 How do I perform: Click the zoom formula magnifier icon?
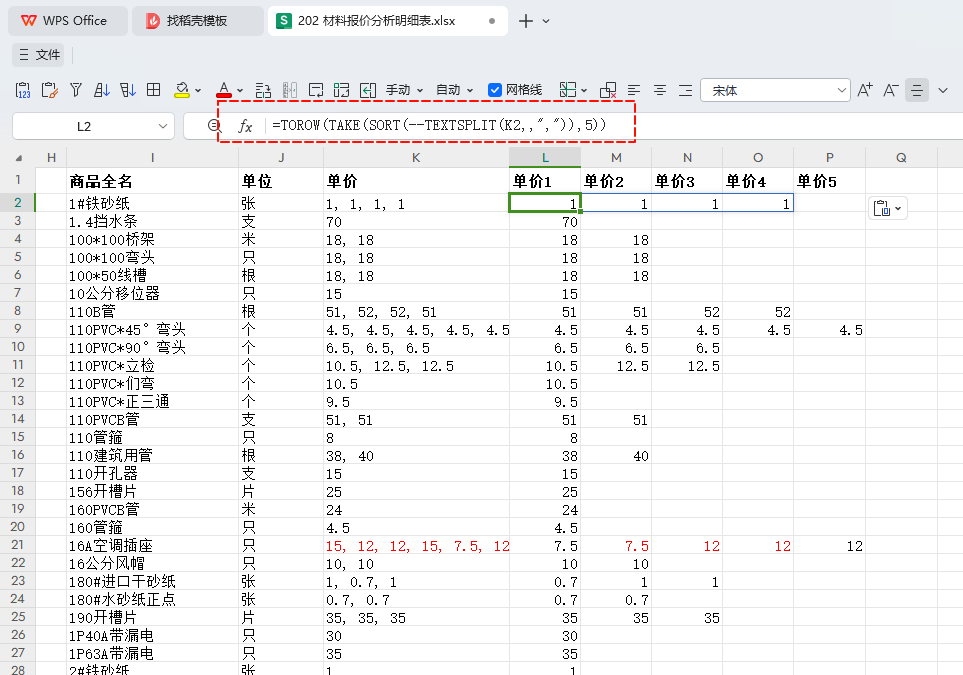tap(214, 125)
